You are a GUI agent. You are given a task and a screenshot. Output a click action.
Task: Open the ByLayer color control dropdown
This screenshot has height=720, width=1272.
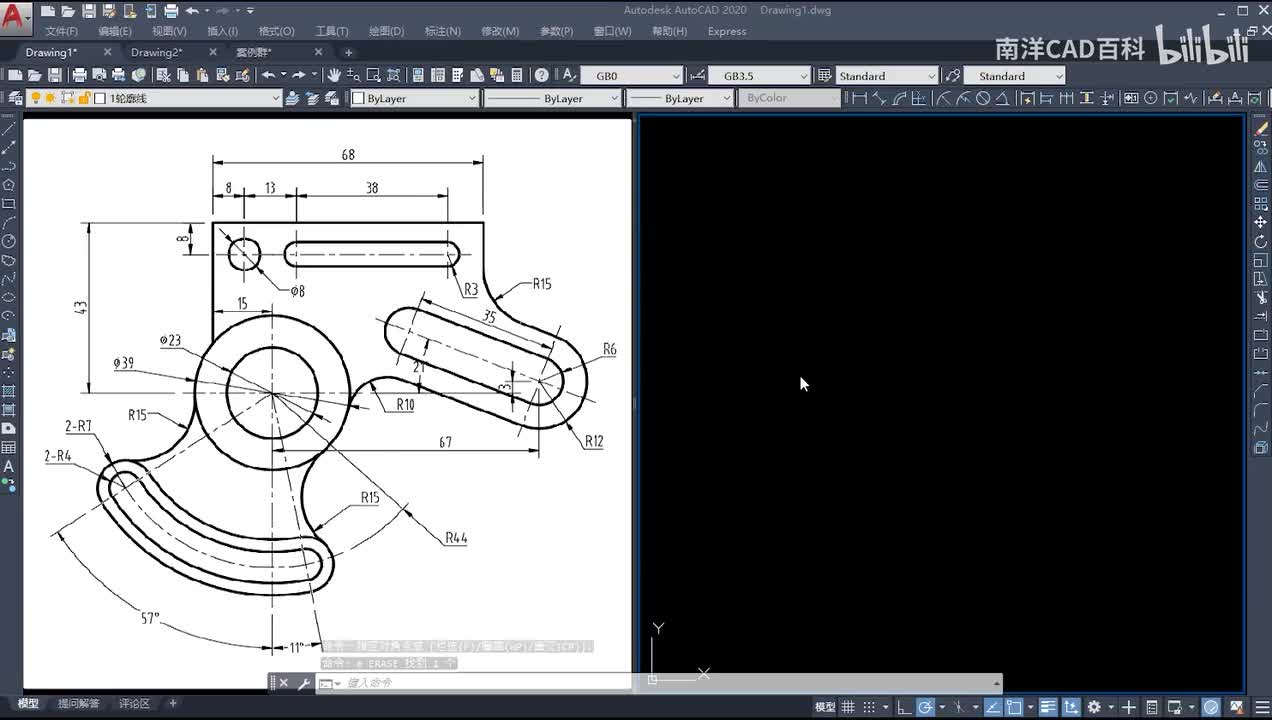point(415,98)
